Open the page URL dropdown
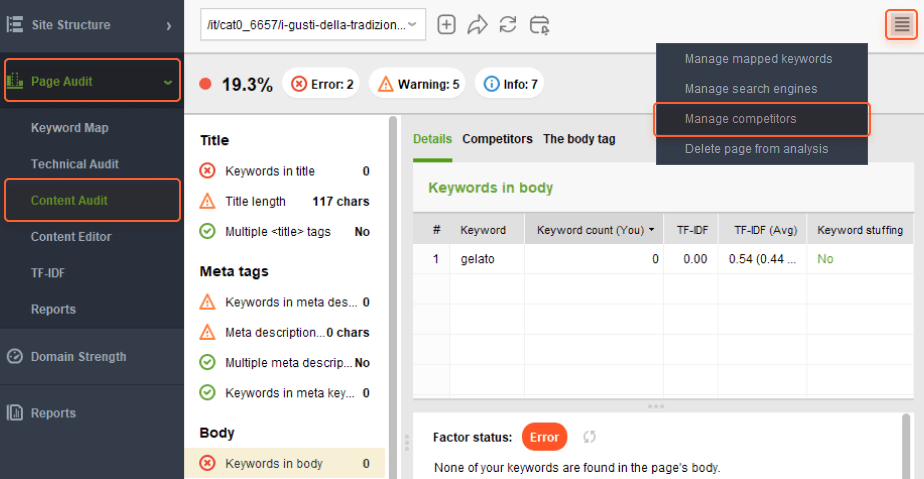This screenshot has height=479, width=924. click(x=313, y=24)
